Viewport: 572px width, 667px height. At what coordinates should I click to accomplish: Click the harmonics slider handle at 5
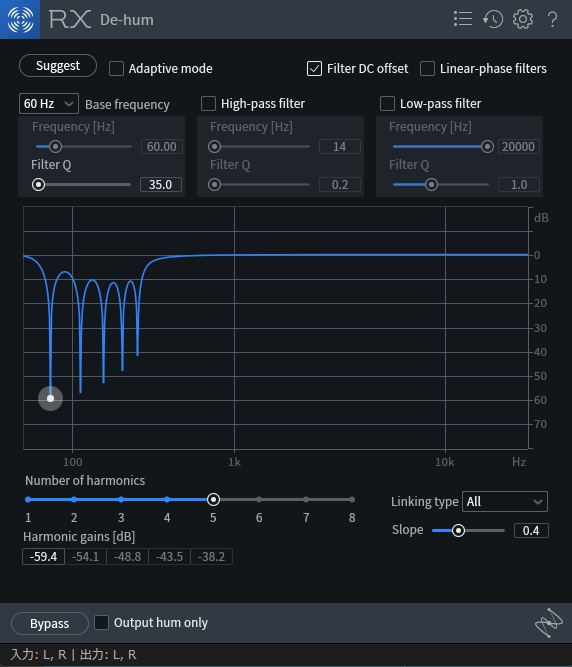213,499
